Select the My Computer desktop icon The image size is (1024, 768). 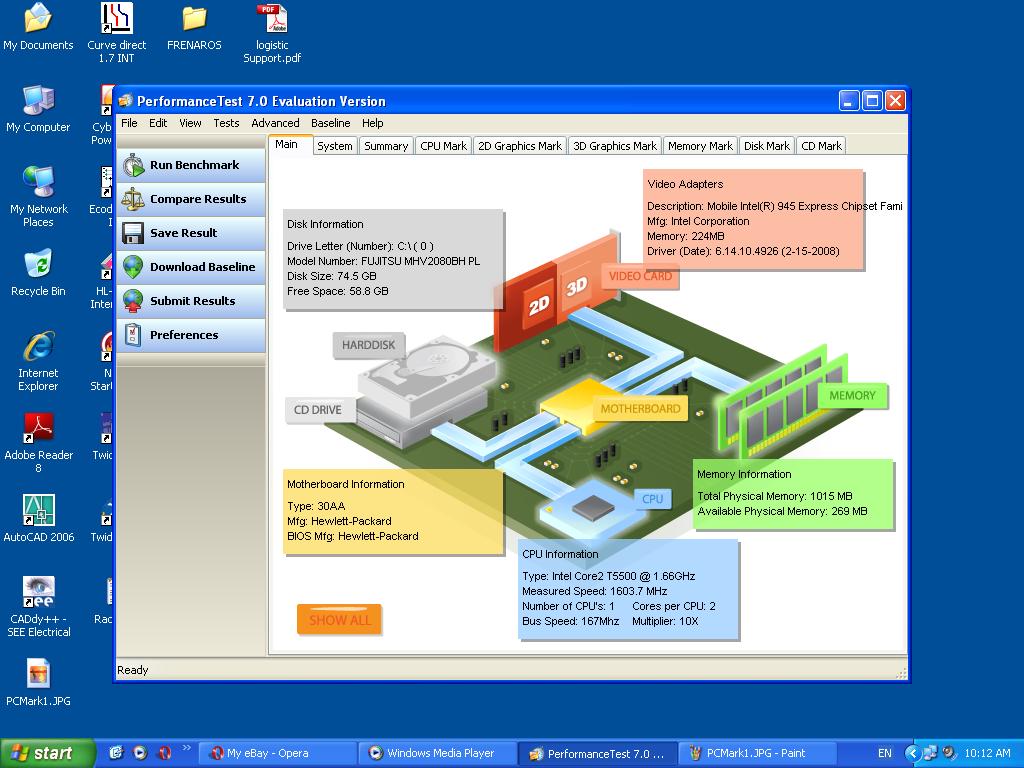pos(38,109)
